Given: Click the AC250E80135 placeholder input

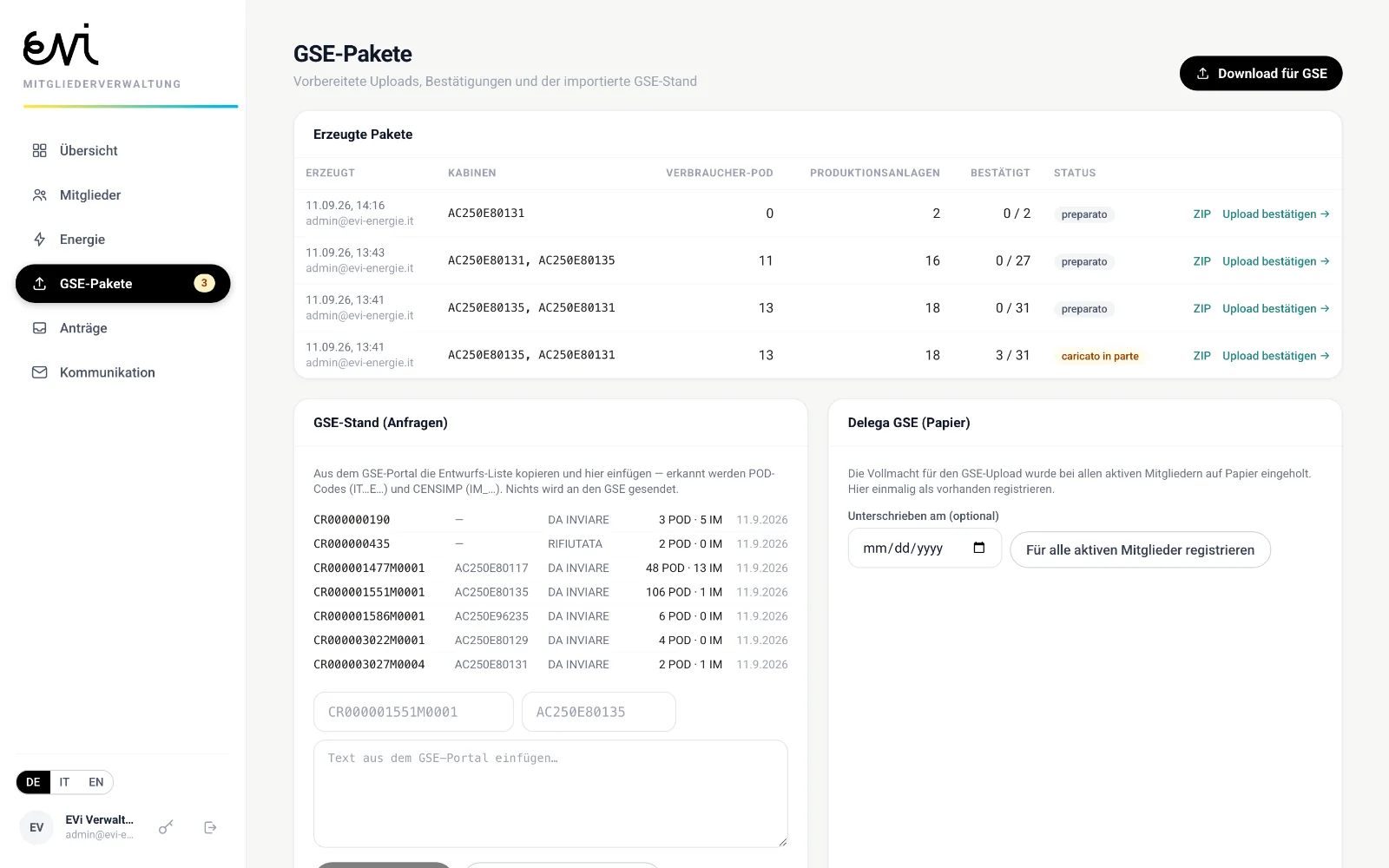Looking at the screenshot, I should pyautogui.click(x=599, y=712).
